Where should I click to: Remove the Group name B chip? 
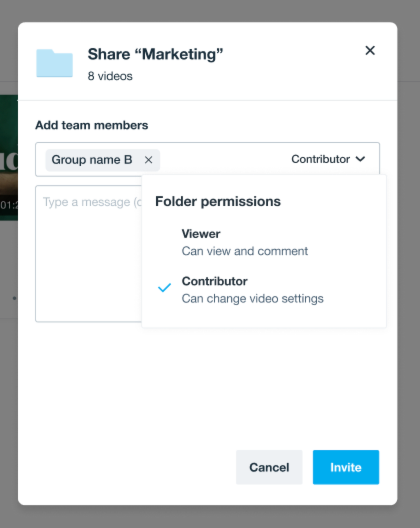click(x=149, y=160)
